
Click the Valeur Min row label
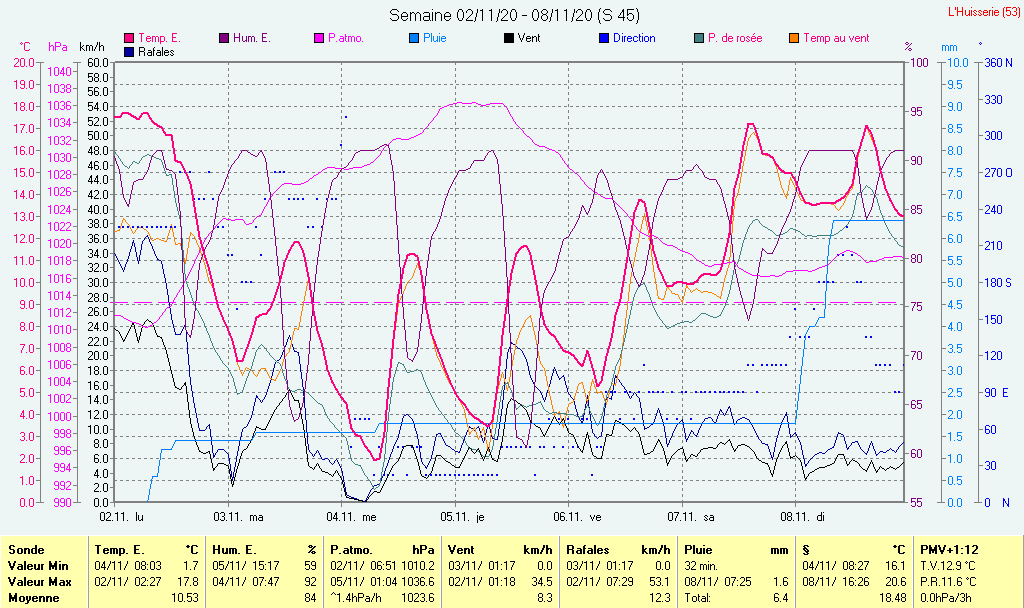coord(38,566)
